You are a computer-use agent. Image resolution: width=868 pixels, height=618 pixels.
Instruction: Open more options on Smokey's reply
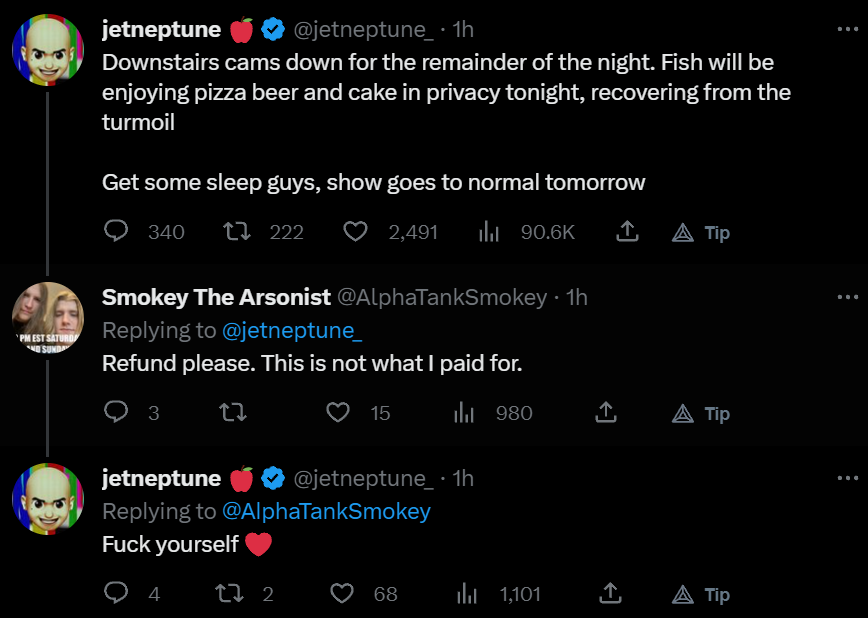pos(847,297)
